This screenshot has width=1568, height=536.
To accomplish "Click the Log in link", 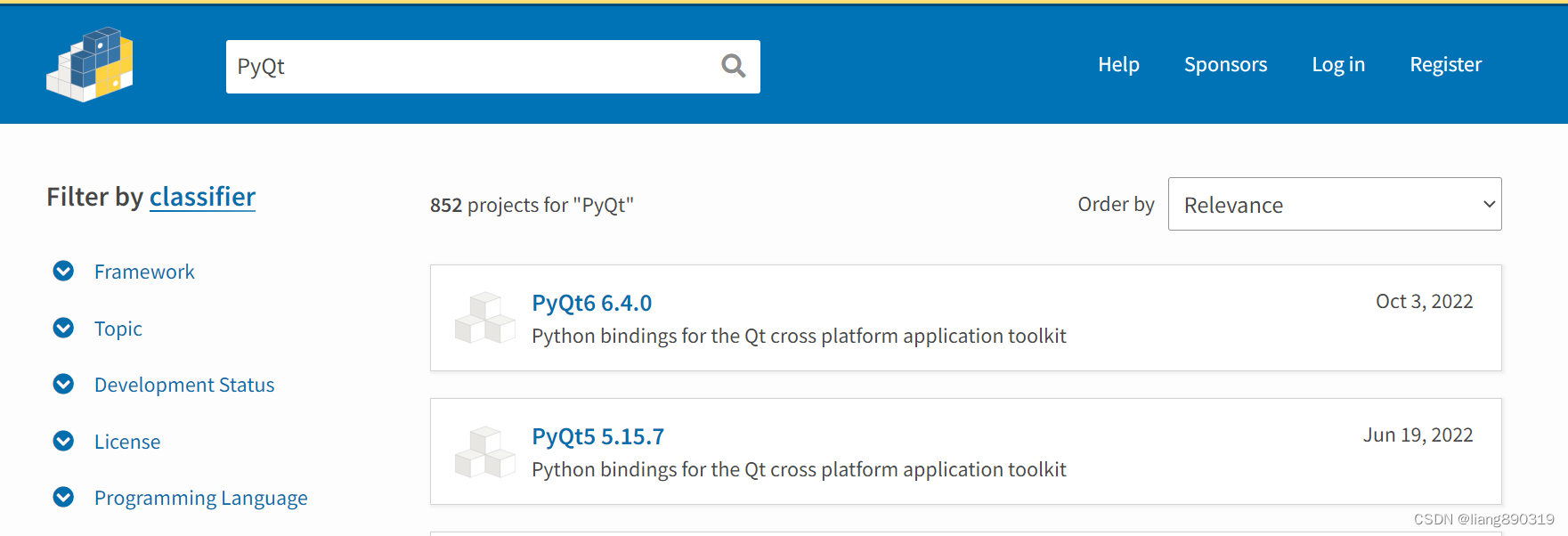I will [1337, 64].
